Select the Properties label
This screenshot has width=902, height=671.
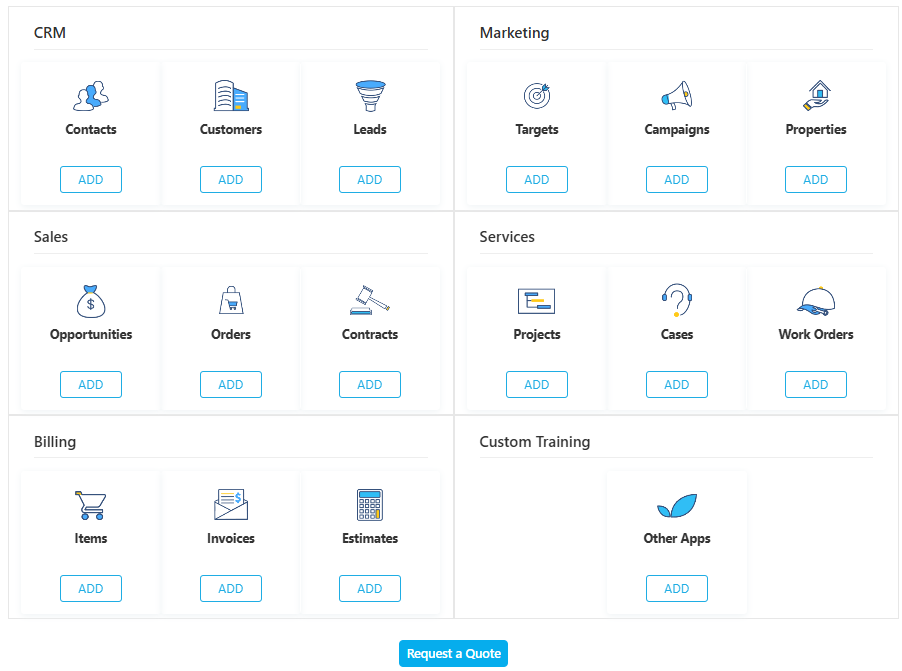tap(816, 129)
